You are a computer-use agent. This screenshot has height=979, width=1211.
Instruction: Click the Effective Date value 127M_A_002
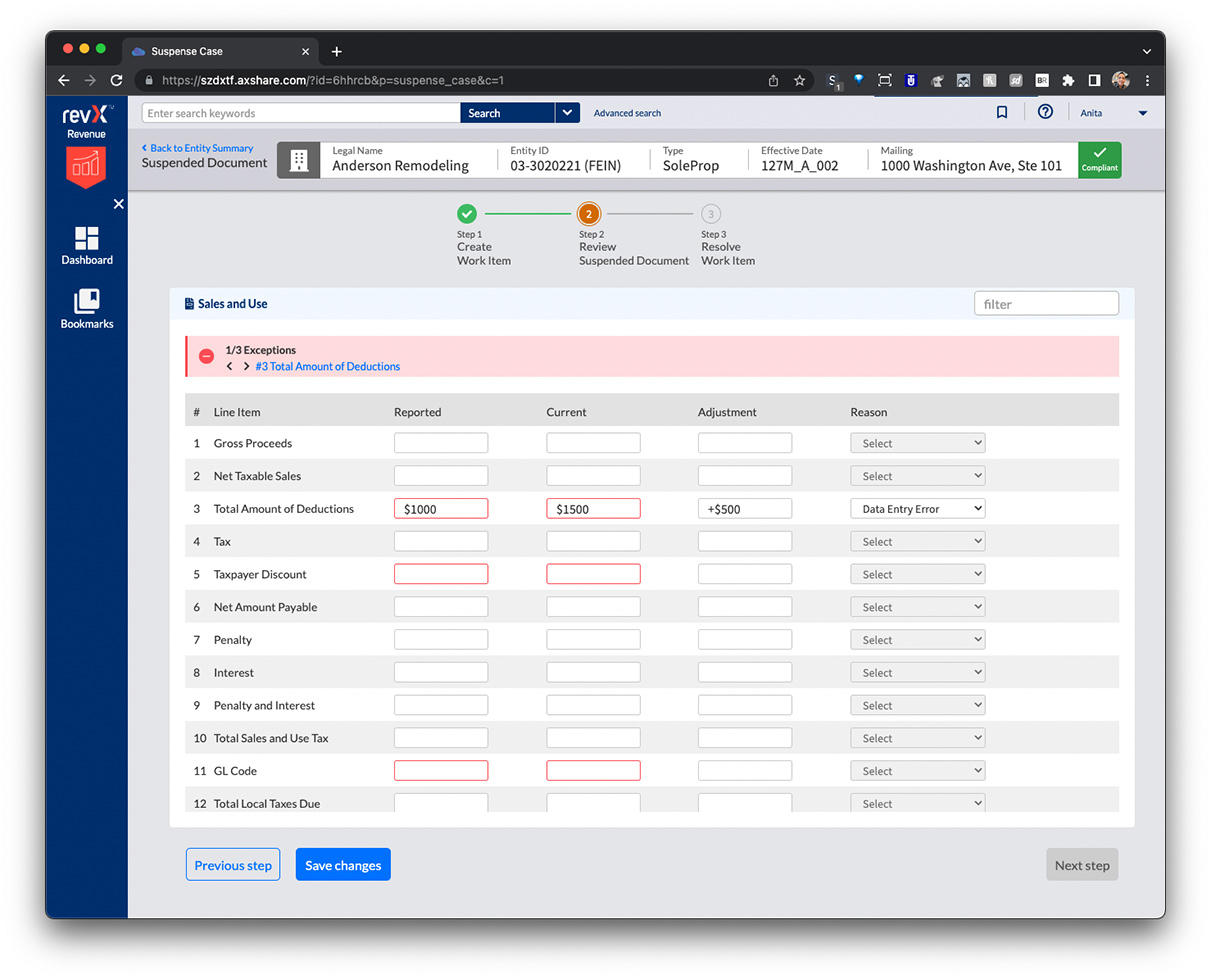coord(800,166)
